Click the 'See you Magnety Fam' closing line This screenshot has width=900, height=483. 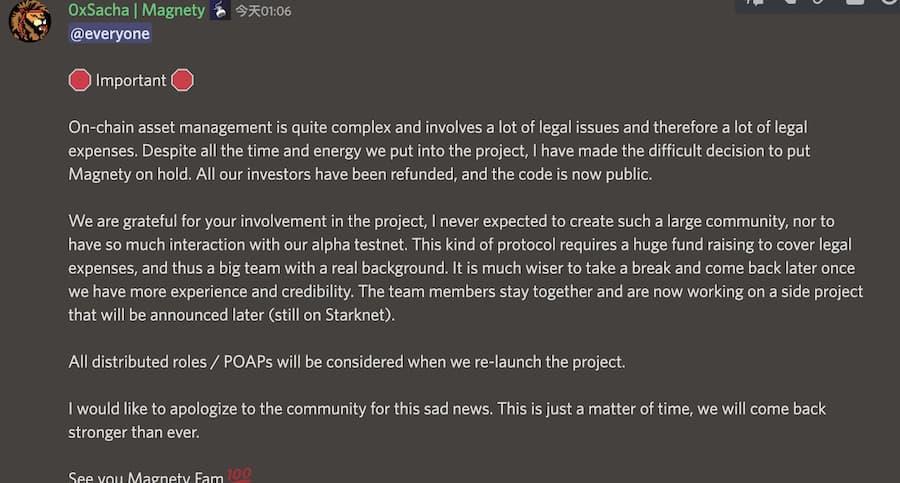145,477
